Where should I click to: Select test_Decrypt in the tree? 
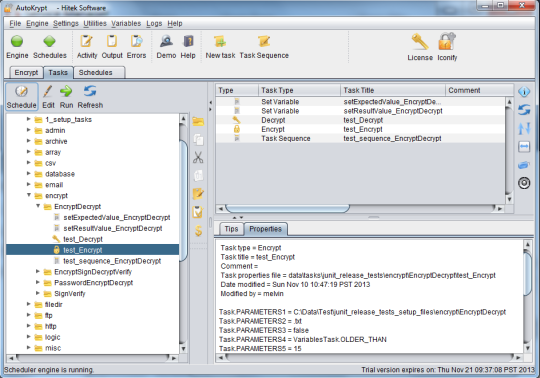83,239
